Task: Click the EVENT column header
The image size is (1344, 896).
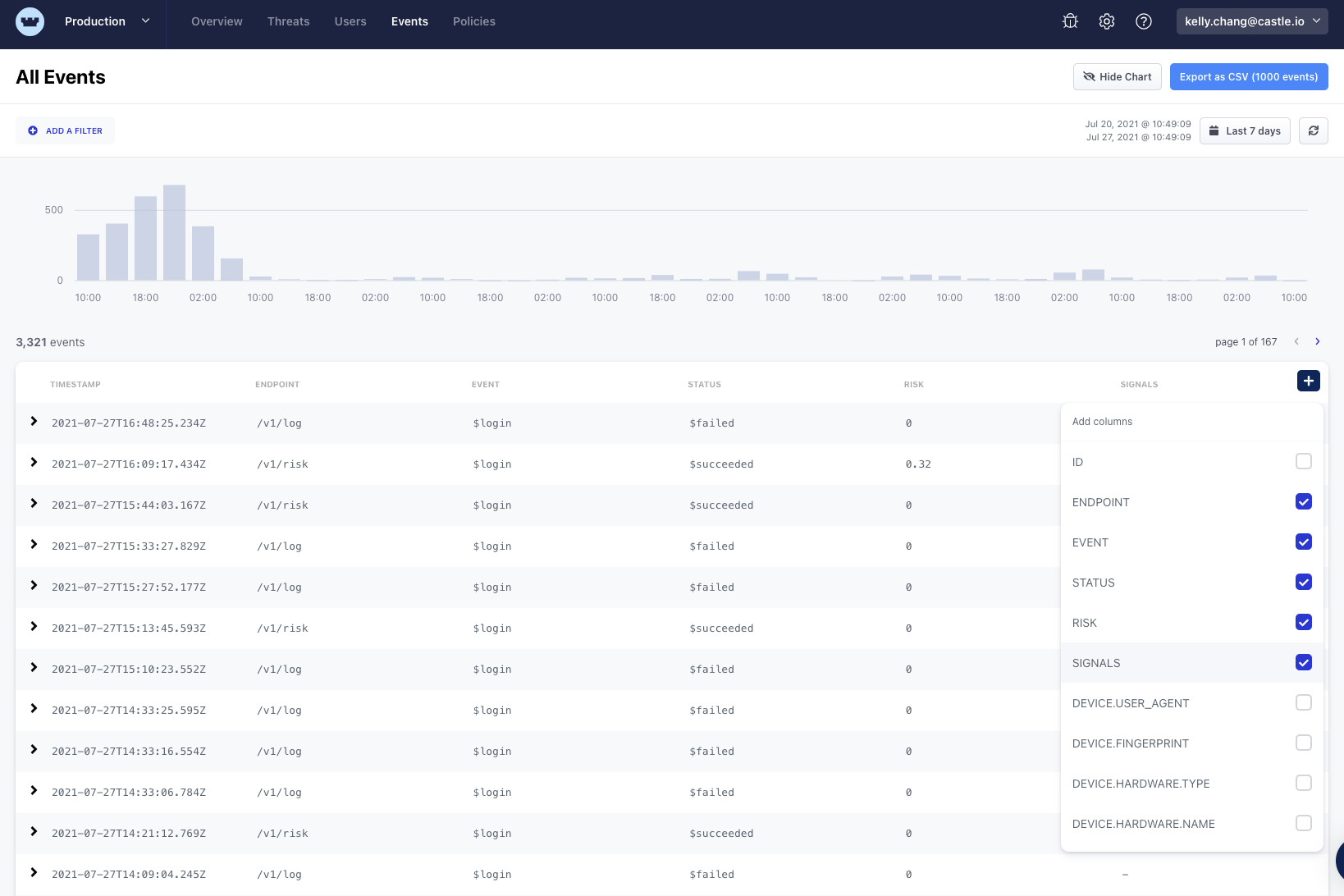Action: click(486, 384)
